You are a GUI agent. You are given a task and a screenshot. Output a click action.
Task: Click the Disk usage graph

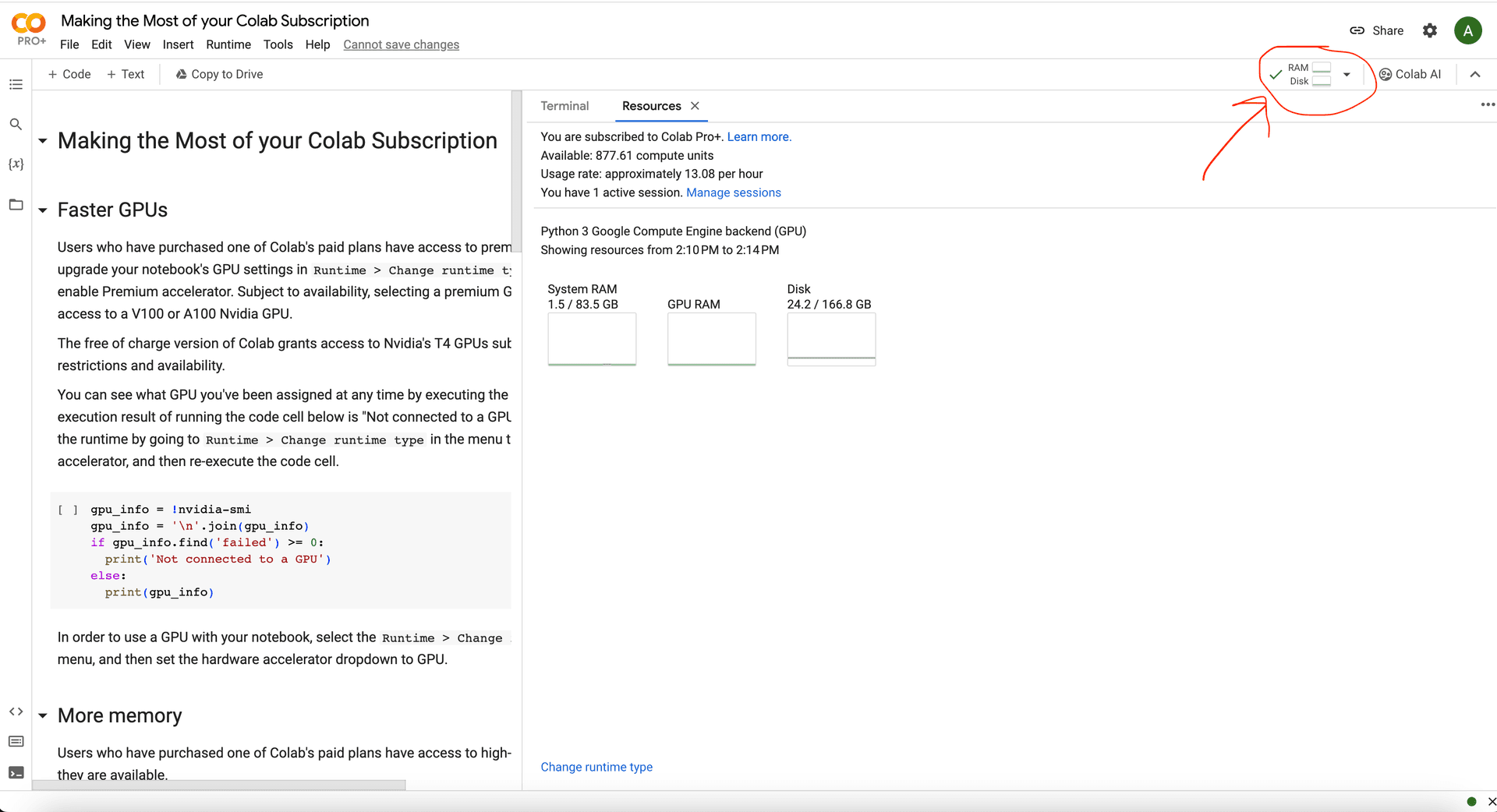pos(831,339)
